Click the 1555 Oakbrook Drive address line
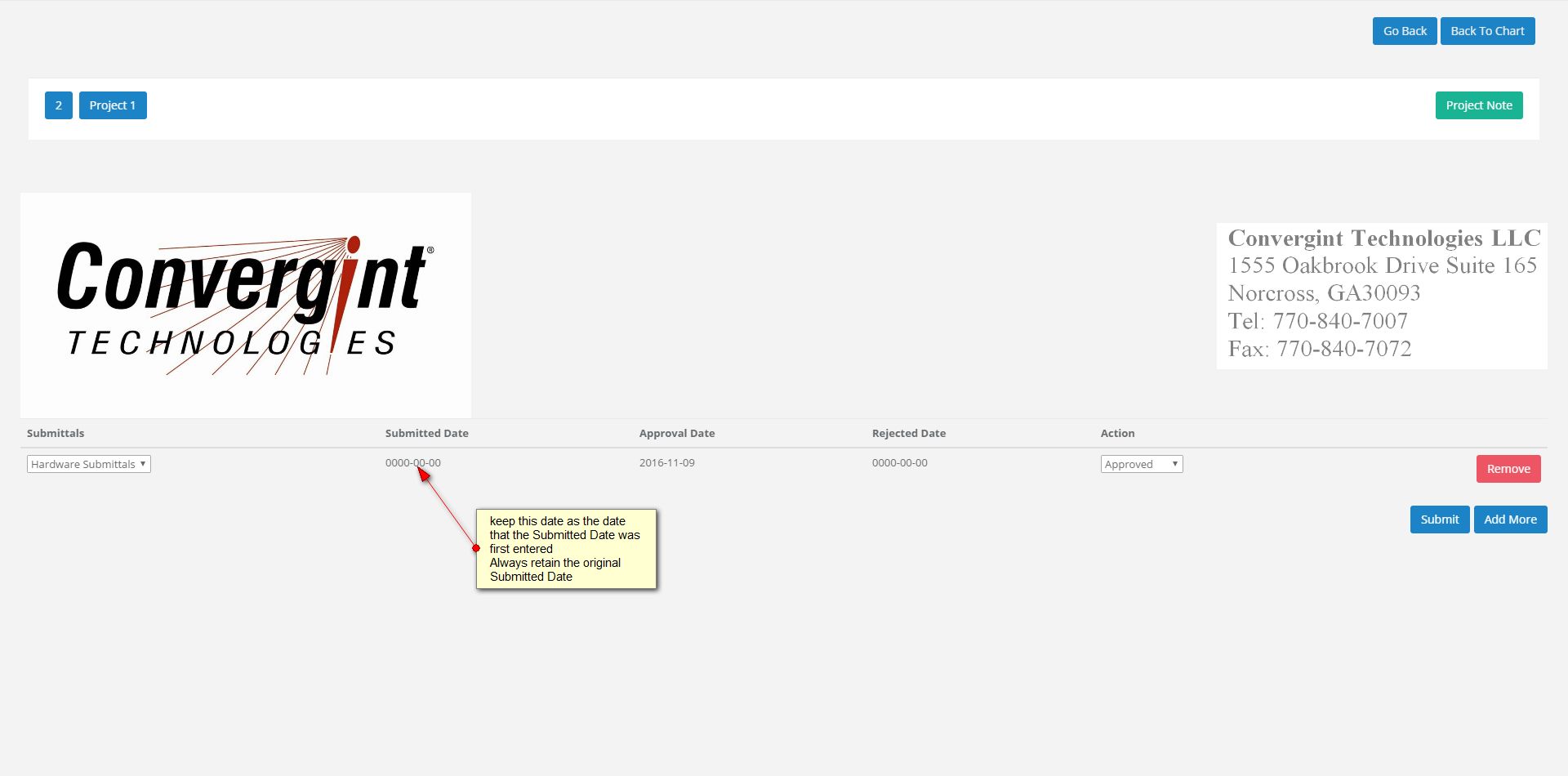Viewport: 1568px width, 776px height. [x=1383, y=265]
